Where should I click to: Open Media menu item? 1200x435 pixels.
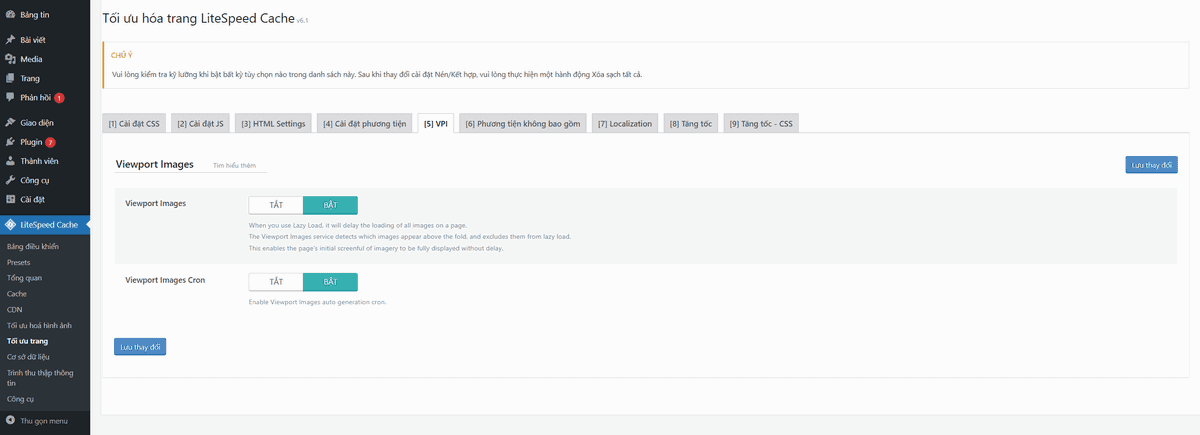pos(45,59)
